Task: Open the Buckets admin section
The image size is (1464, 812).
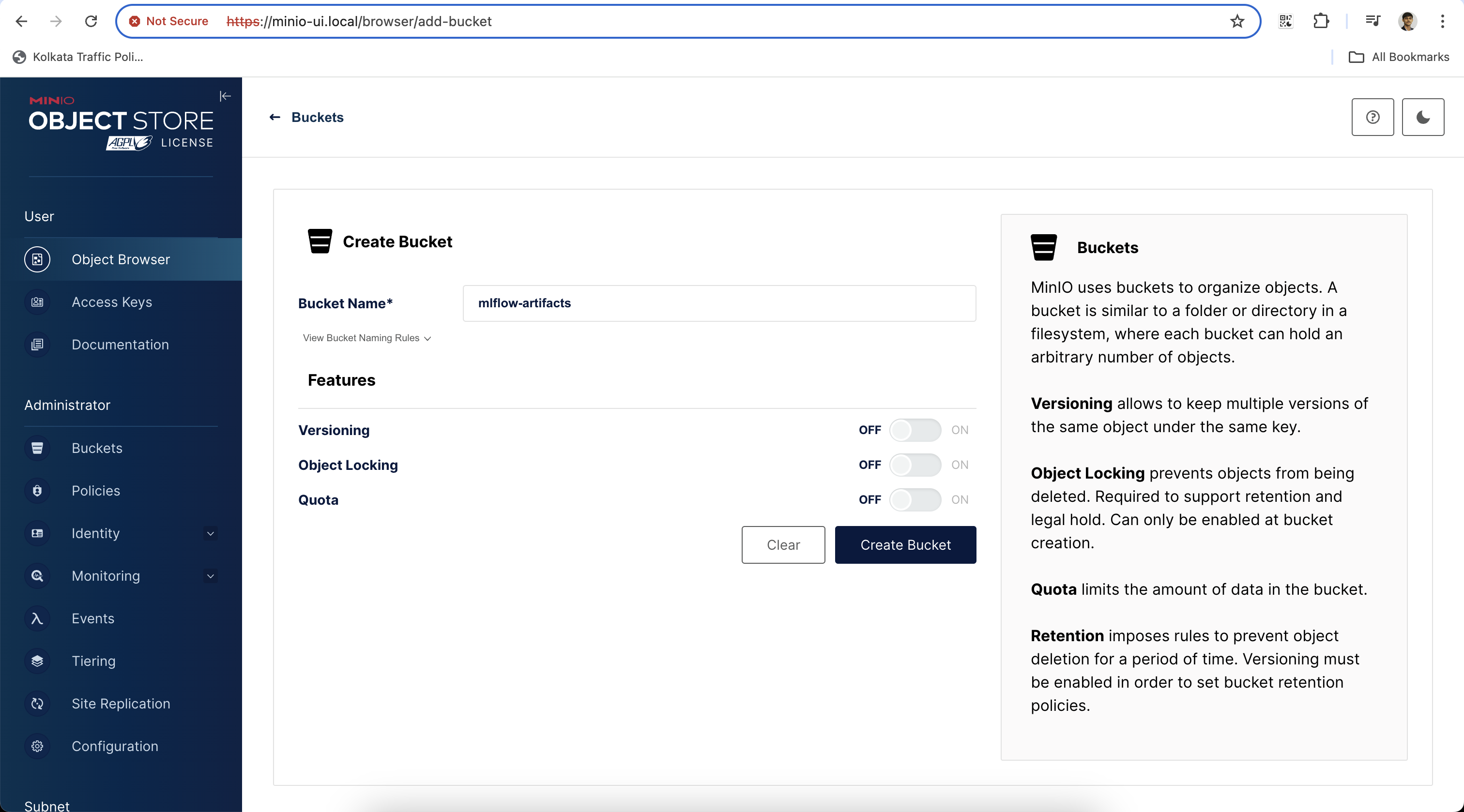Action: coord(97,448)
